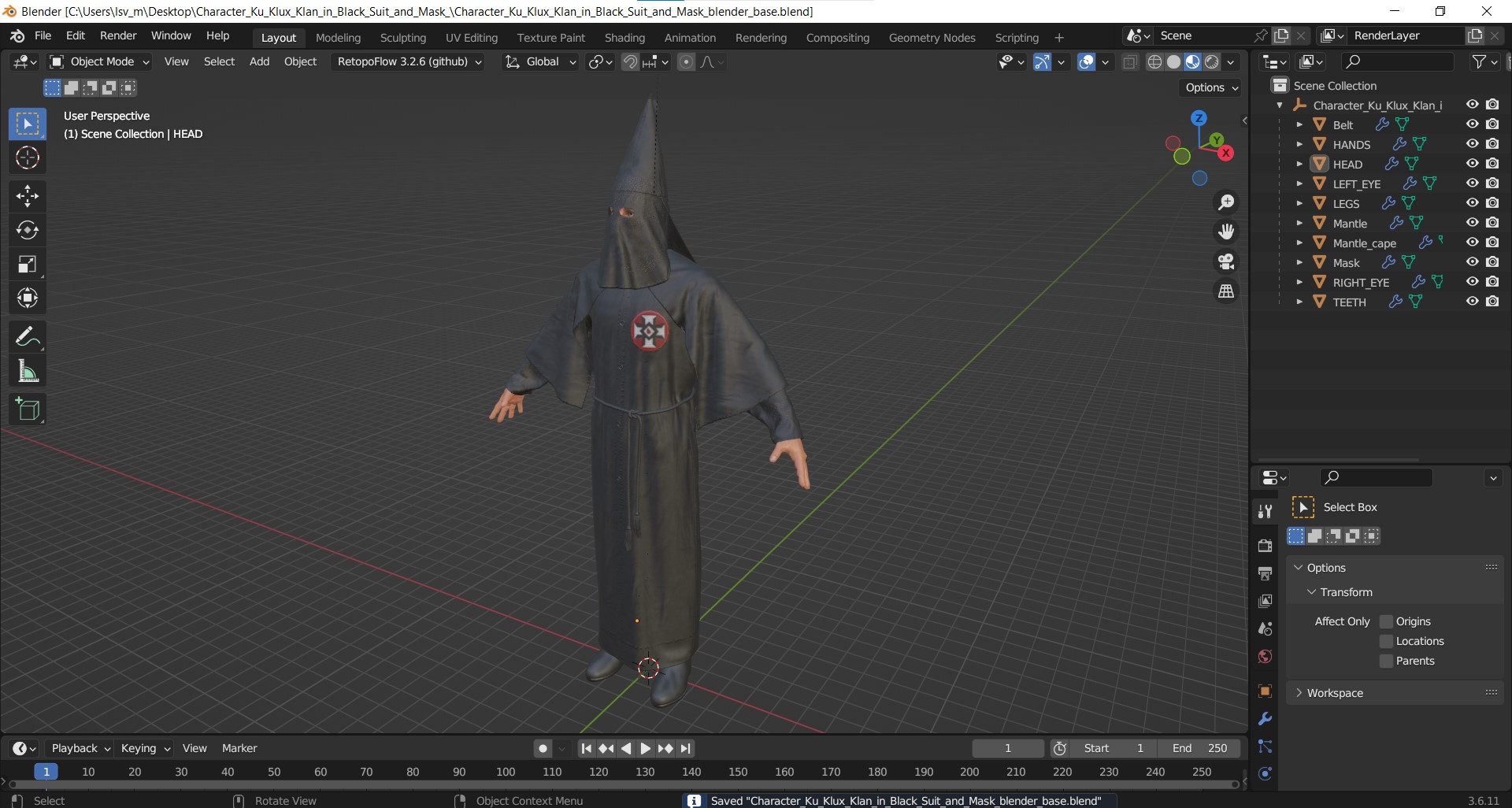This screenshot has height=808, width=1512.
Task: Open the Object properties tab
Action: click(x=1265, y=691)
